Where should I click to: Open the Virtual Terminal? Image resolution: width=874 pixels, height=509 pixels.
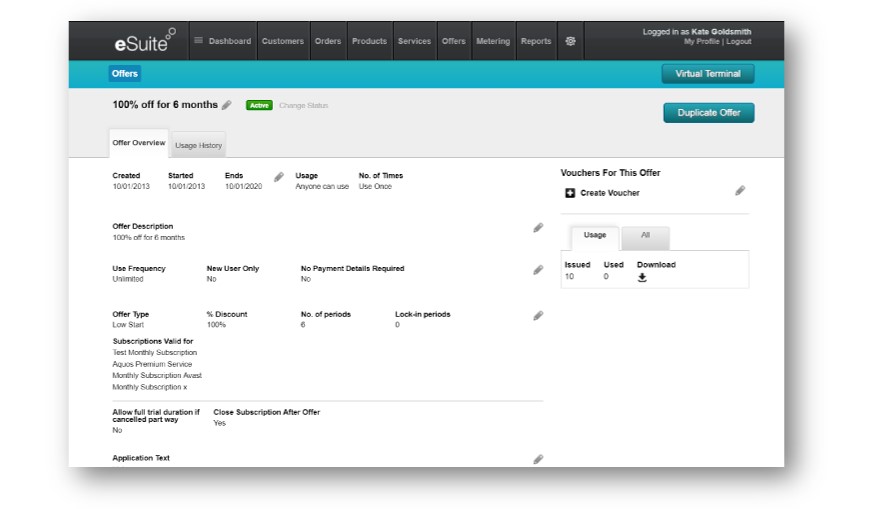tap(708, 74)
